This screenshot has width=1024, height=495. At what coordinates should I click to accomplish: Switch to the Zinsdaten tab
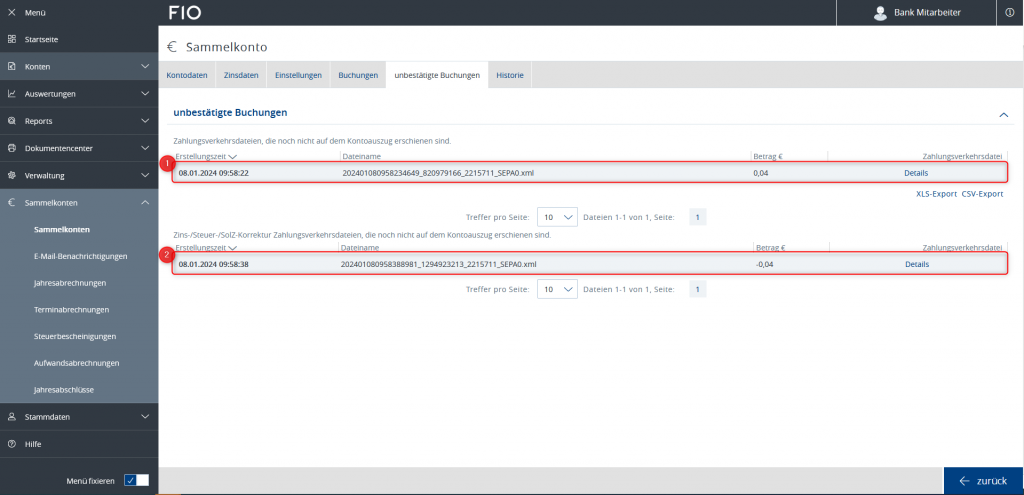(240, 75)
